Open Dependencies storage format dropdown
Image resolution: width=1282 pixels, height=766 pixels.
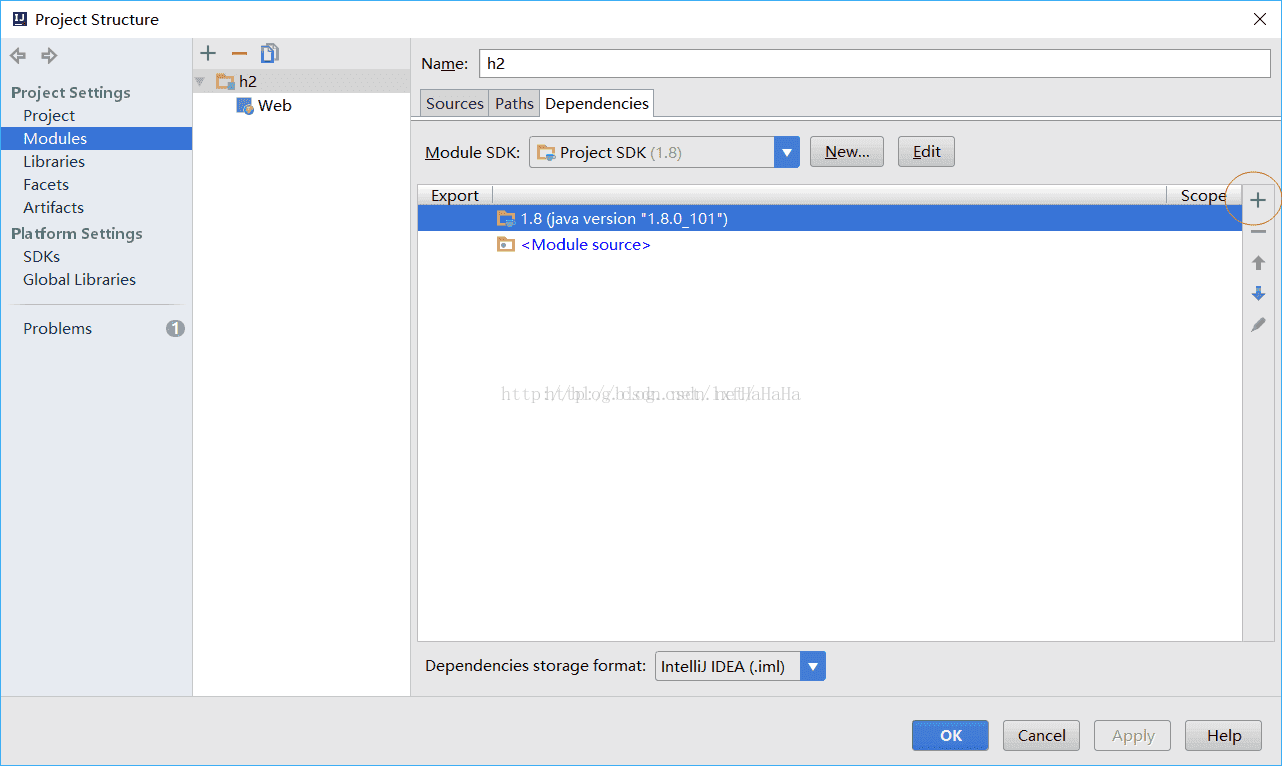(813, 666)
